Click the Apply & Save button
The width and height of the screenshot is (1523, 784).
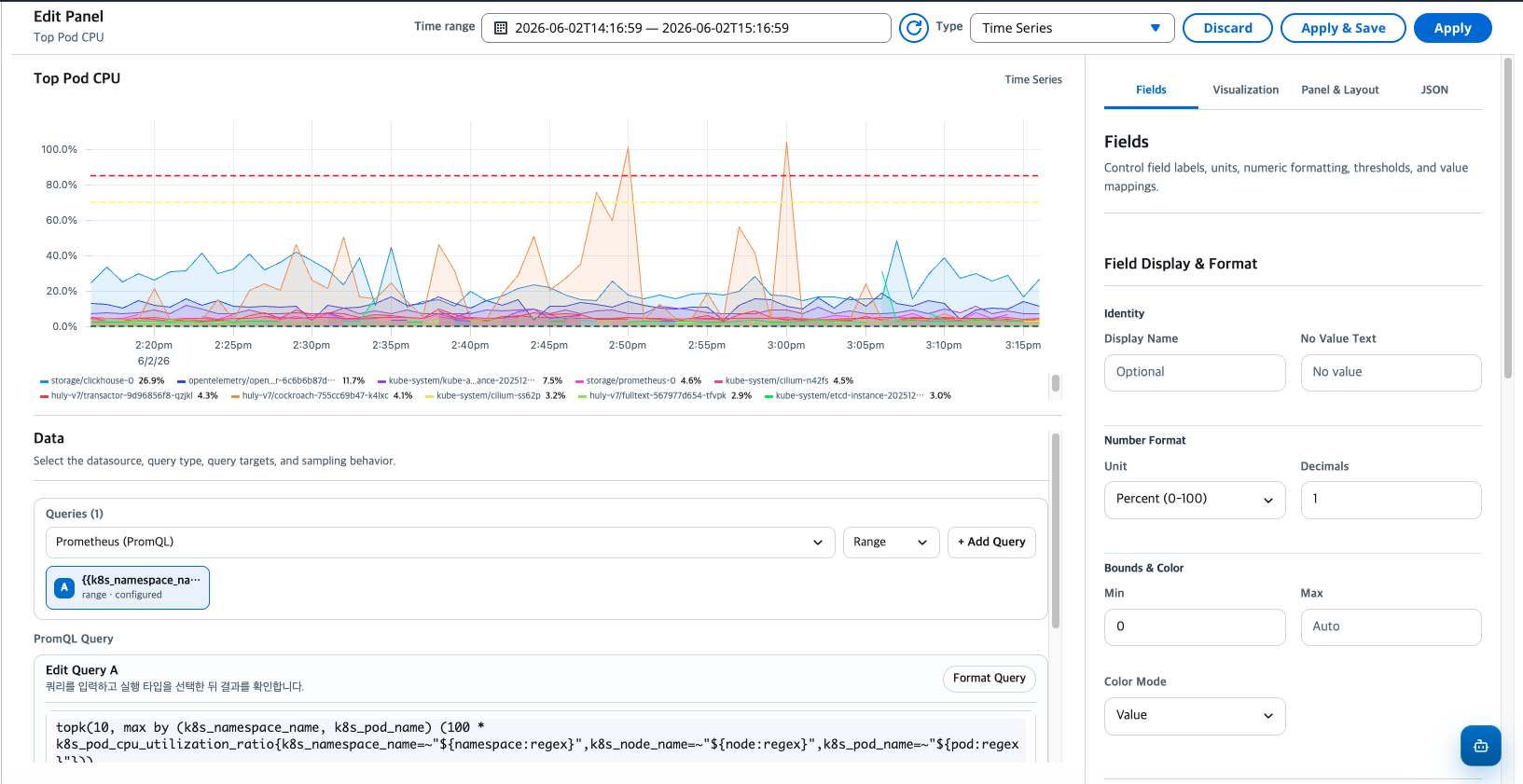pos(1343,28)
